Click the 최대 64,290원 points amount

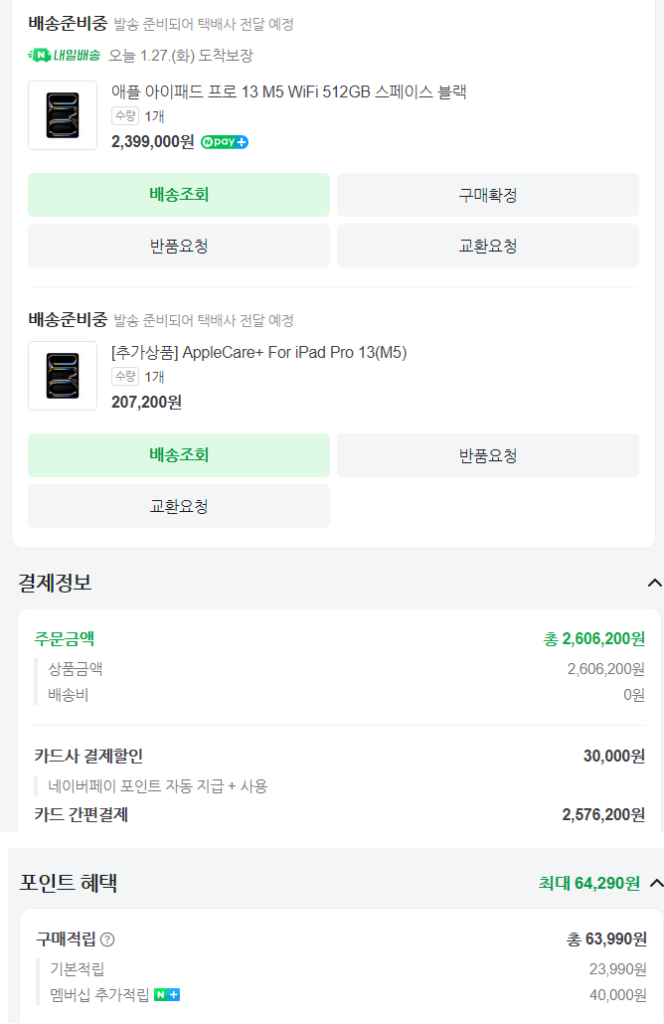point(589,883)
